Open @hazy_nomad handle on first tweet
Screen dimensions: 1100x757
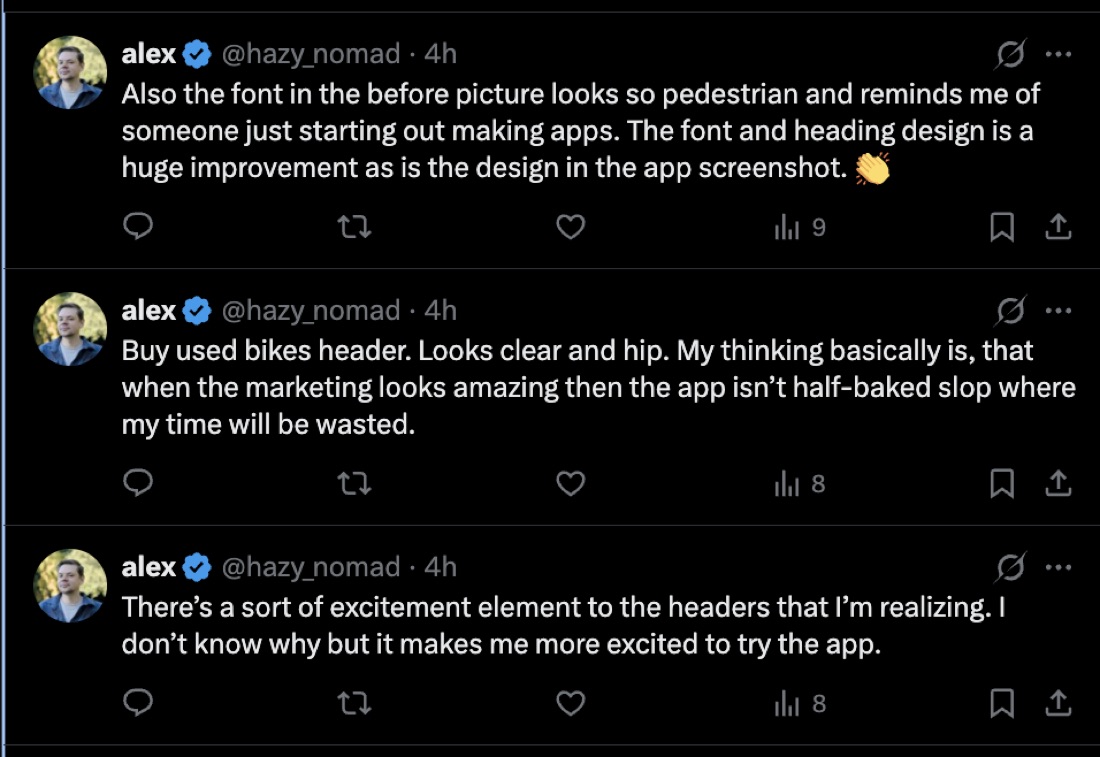pos(311,54)
